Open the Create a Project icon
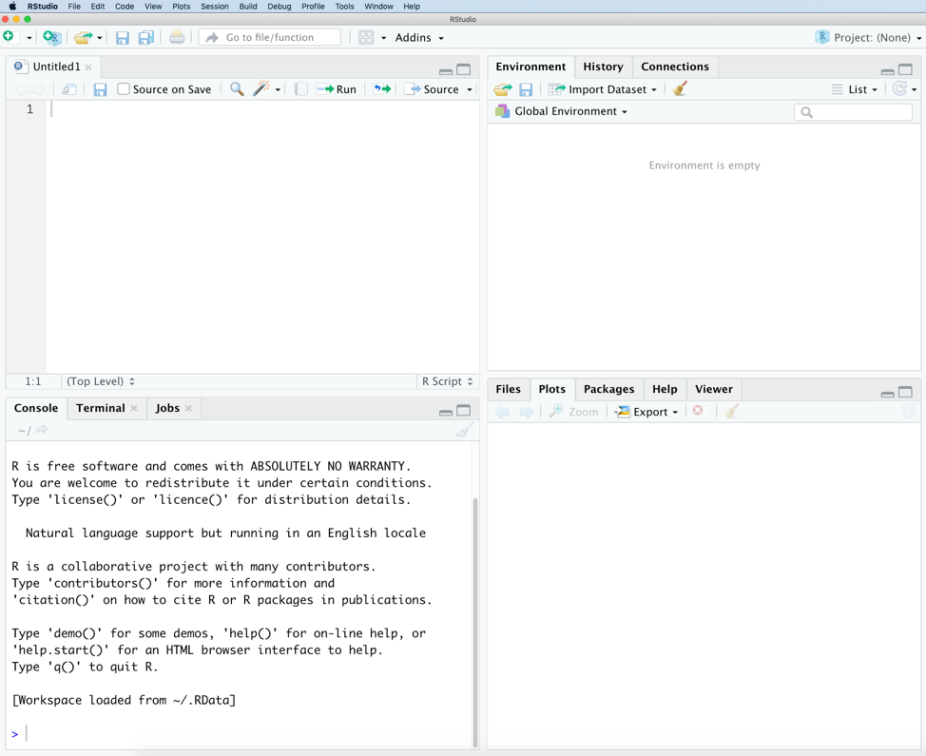 pyautogui.click(x=52, y=38)
